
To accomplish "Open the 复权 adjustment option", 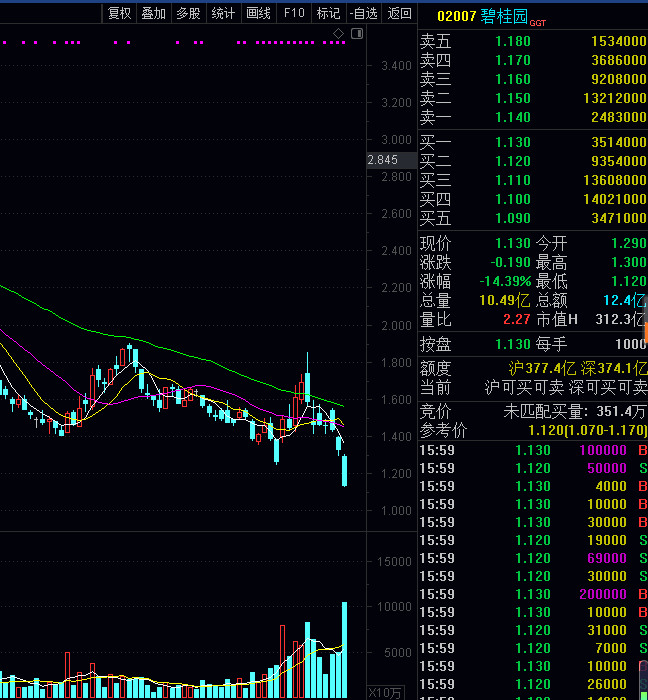I will pyautogui.click(x=119, y=13).
